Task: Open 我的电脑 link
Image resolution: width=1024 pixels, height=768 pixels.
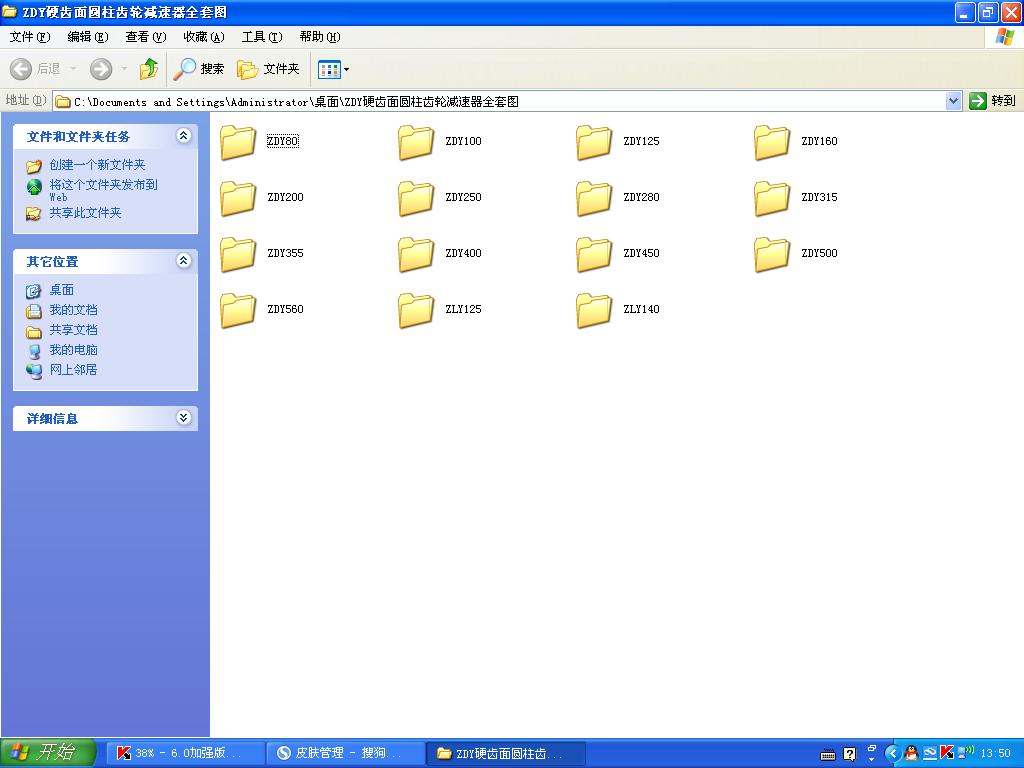Action: (x=73, y=350)
